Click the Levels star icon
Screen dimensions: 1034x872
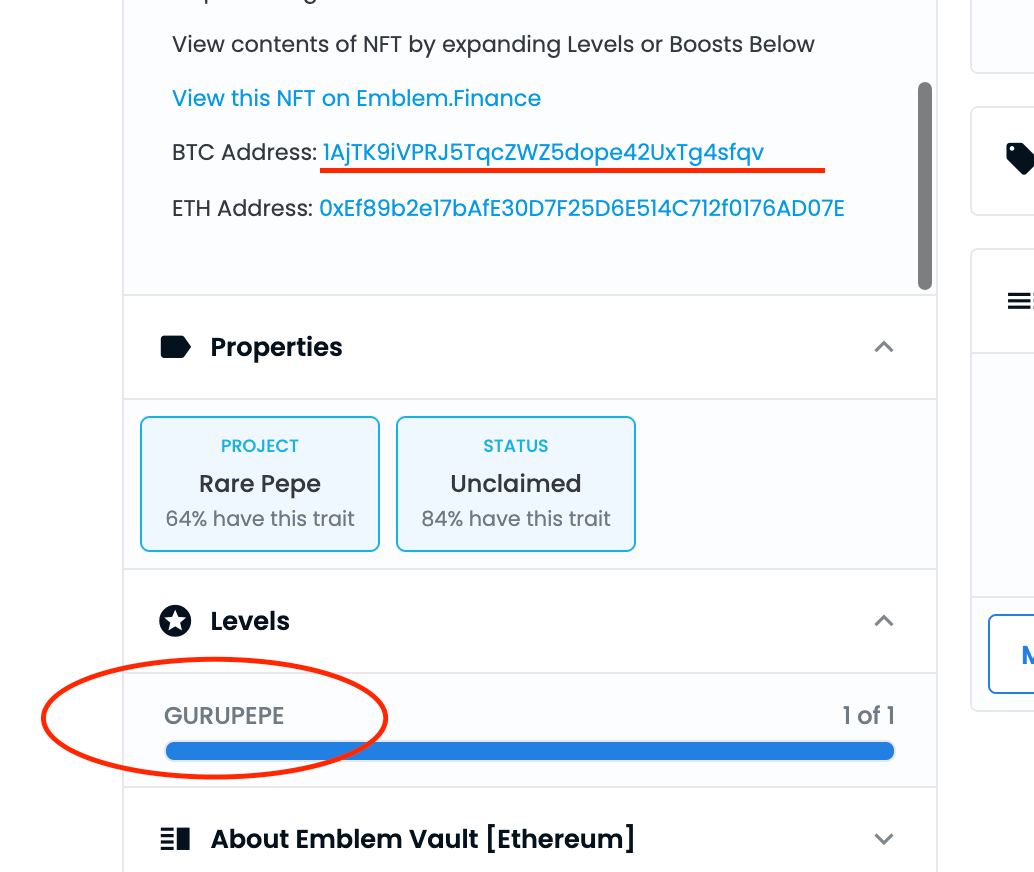pos(175,621)
